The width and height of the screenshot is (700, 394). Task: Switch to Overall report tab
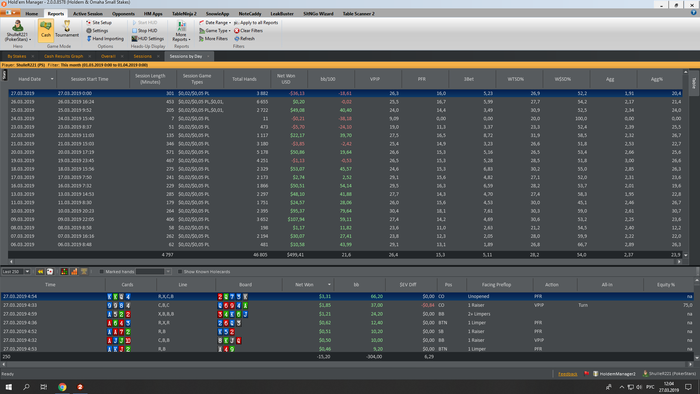point(108,56)
